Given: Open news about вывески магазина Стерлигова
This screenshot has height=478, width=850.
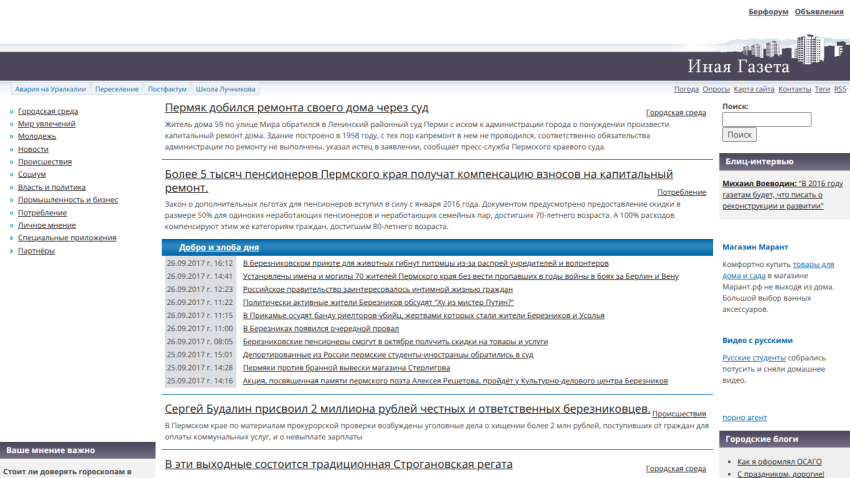Looking at the screenshot, I should coord(346,367).
